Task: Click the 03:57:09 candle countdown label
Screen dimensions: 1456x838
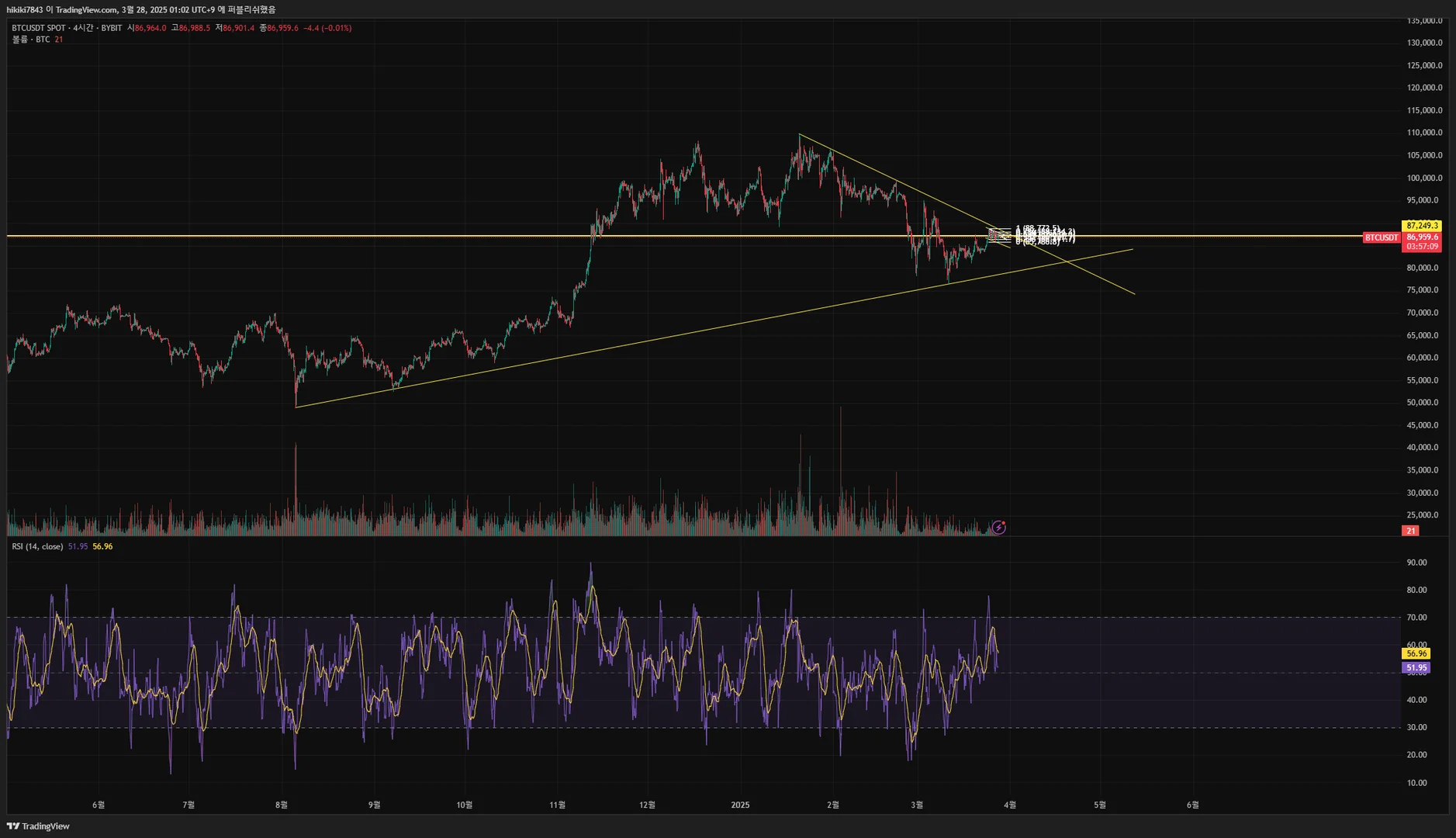Action: pos(1423,247)
